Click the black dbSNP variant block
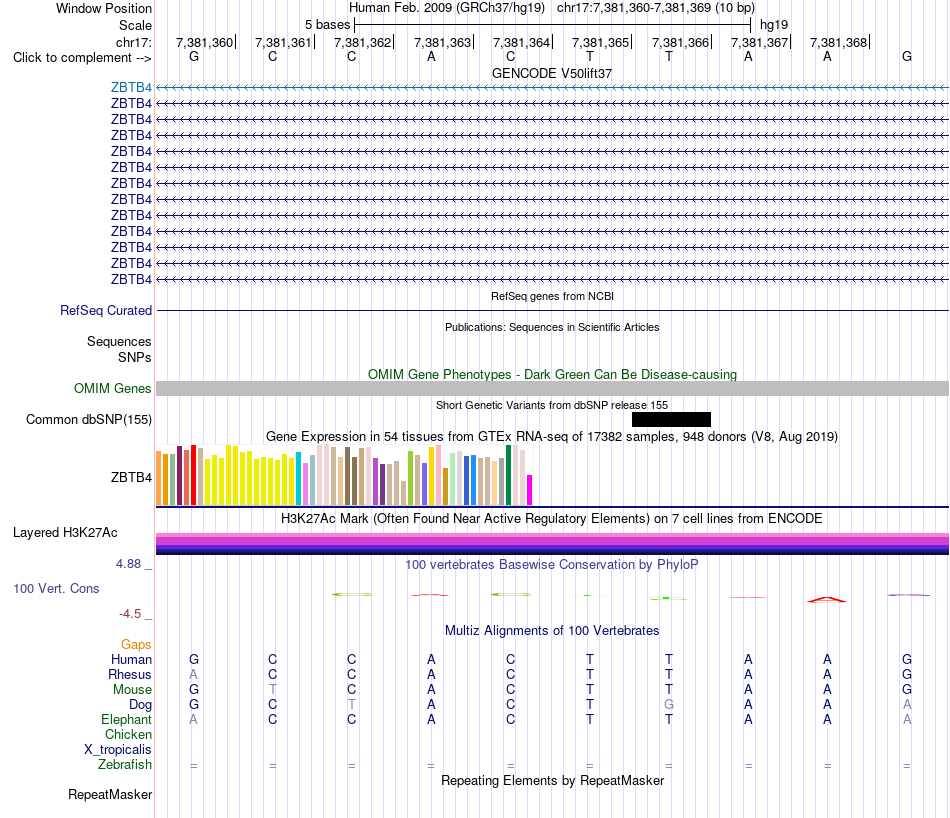950x818 pixels. [x=671, y=419]
